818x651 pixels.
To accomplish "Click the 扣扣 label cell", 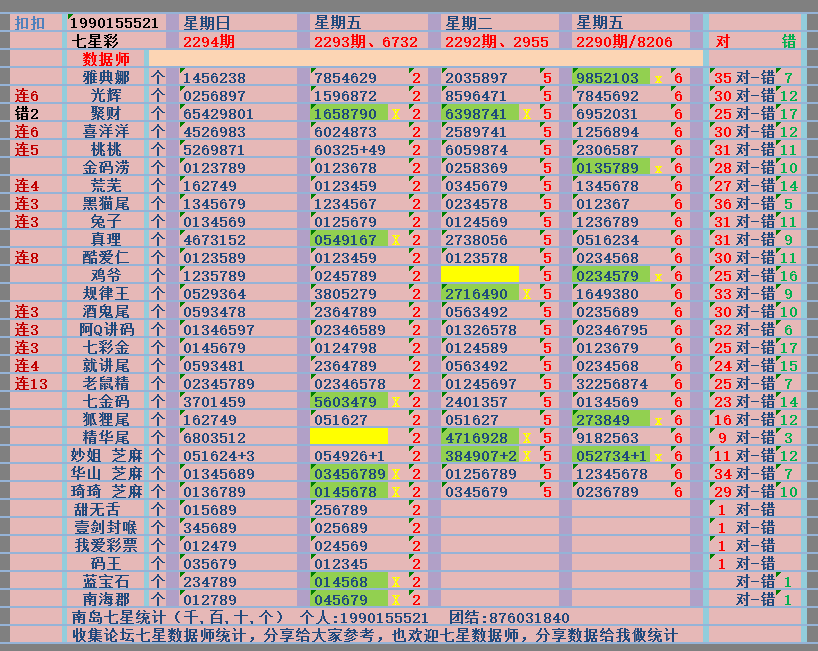I will click(x=31, y=22).
